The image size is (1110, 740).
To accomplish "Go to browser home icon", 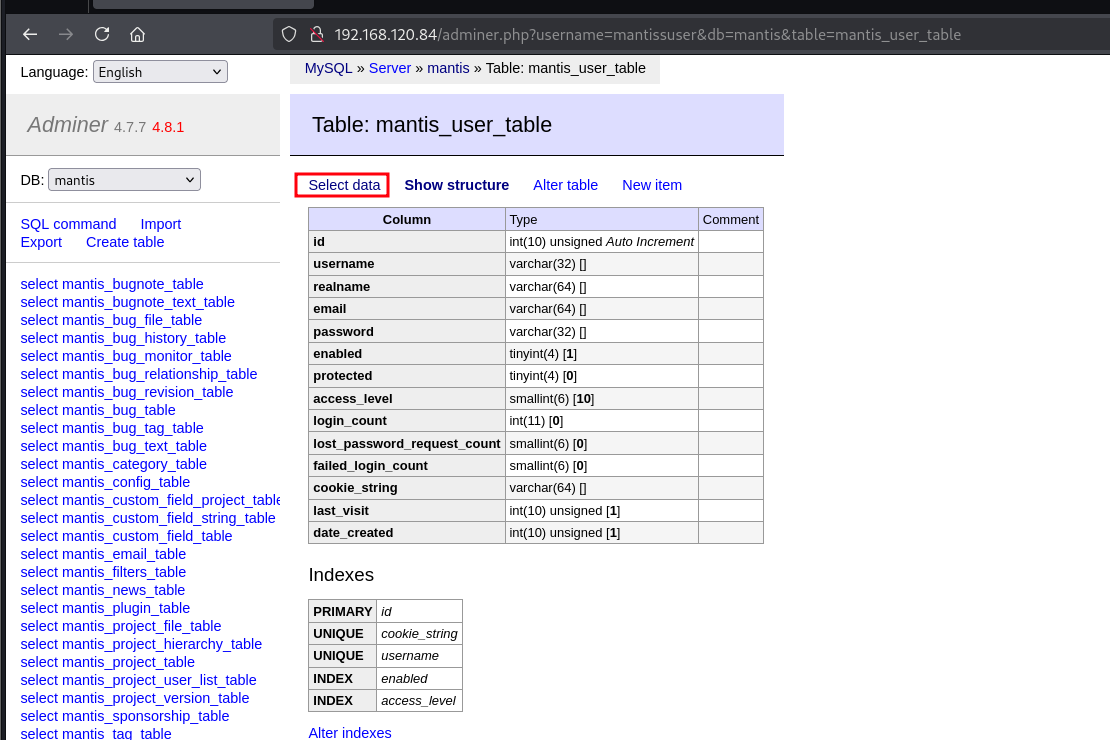I will 138,34.
